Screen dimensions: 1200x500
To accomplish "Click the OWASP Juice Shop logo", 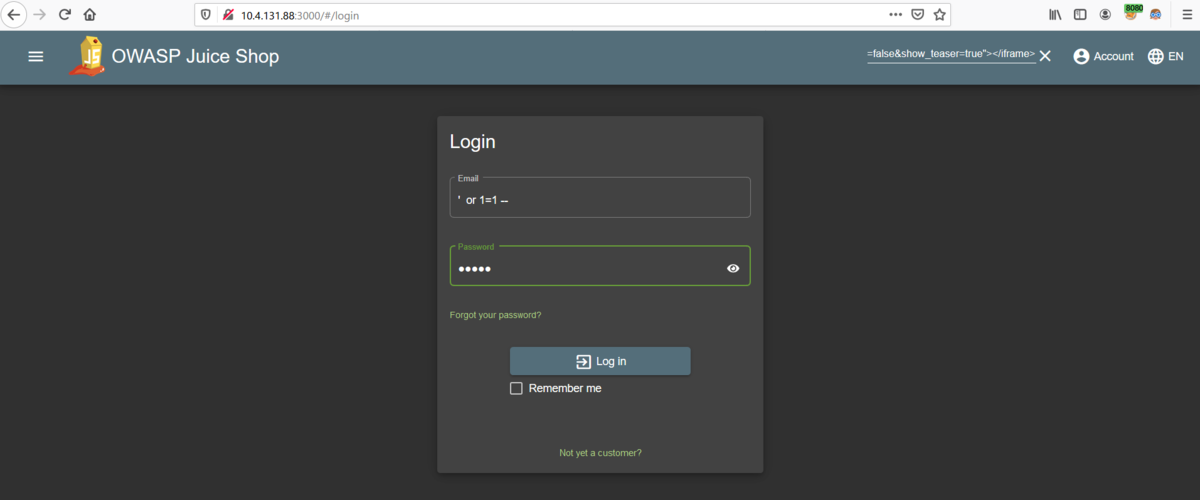I will (88, 56).
